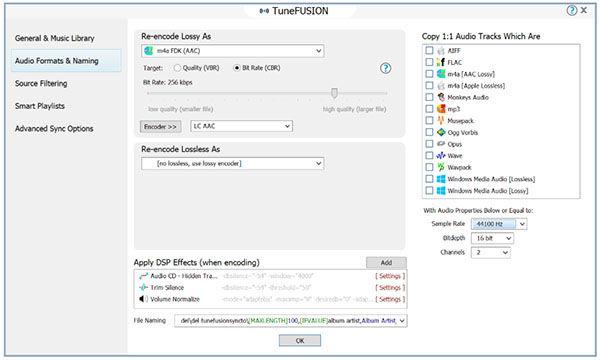Open the Re-encode Lossless As dropdown
The image size is (600, 360).
(x=233, y=163)
